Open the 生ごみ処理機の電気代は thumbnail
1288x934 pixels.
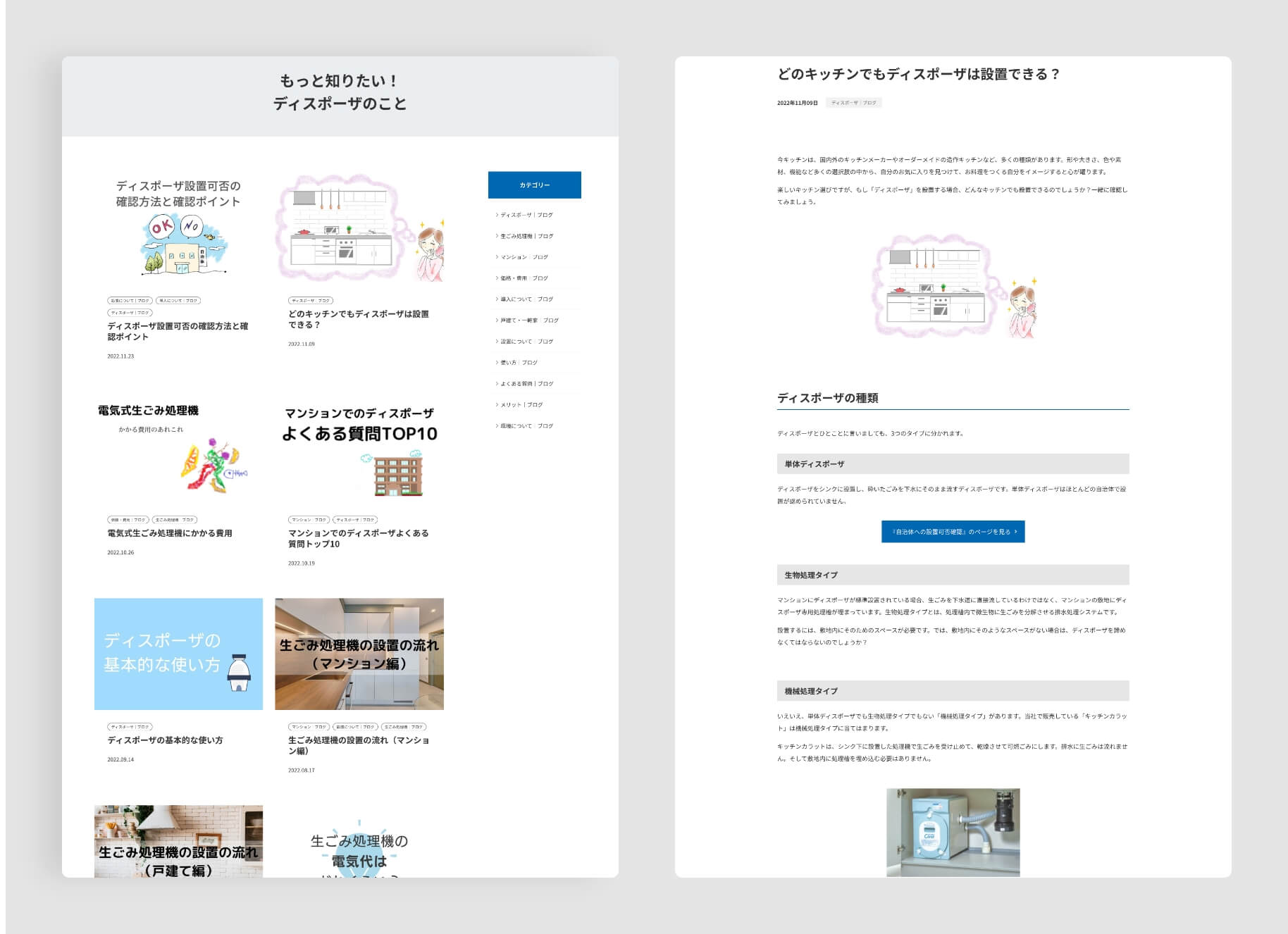click(x=359, y=842)
